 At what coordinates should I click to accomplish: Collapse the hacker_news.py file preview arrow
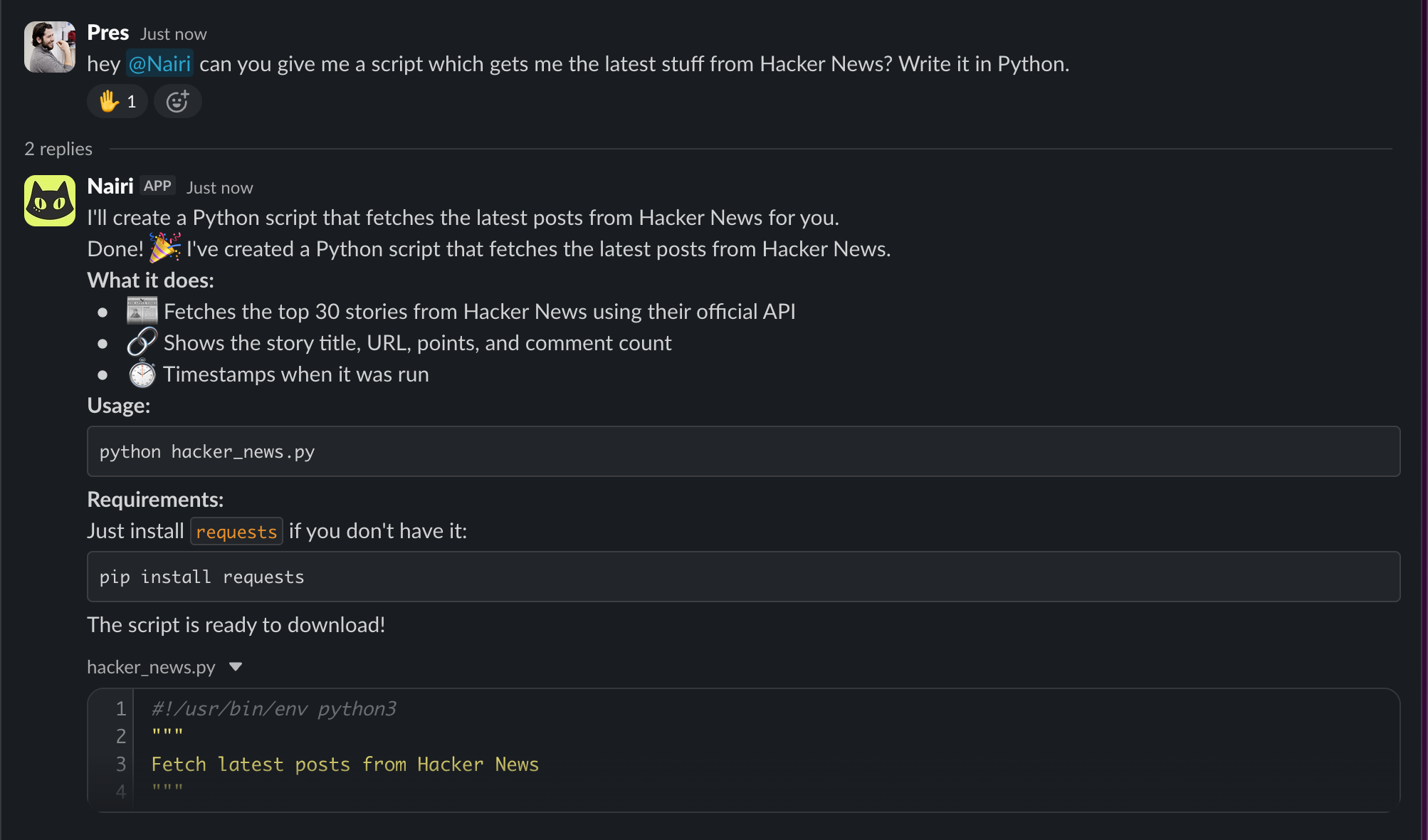[x=236, y=667]
